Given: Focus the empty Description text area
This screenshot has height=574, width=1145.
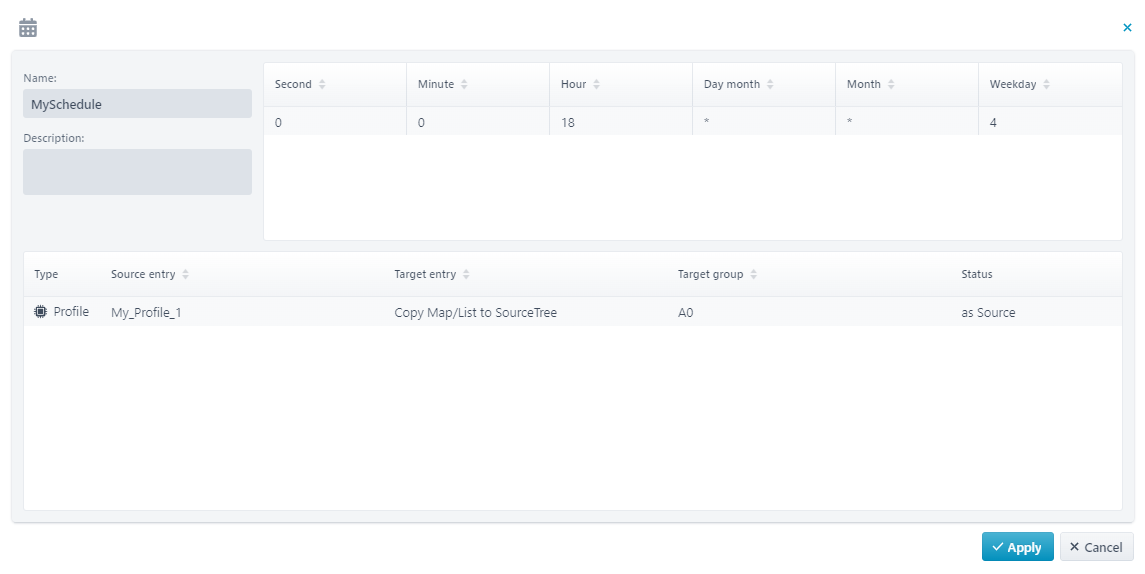Looking at the screenshot, I should tap(137, 172).
